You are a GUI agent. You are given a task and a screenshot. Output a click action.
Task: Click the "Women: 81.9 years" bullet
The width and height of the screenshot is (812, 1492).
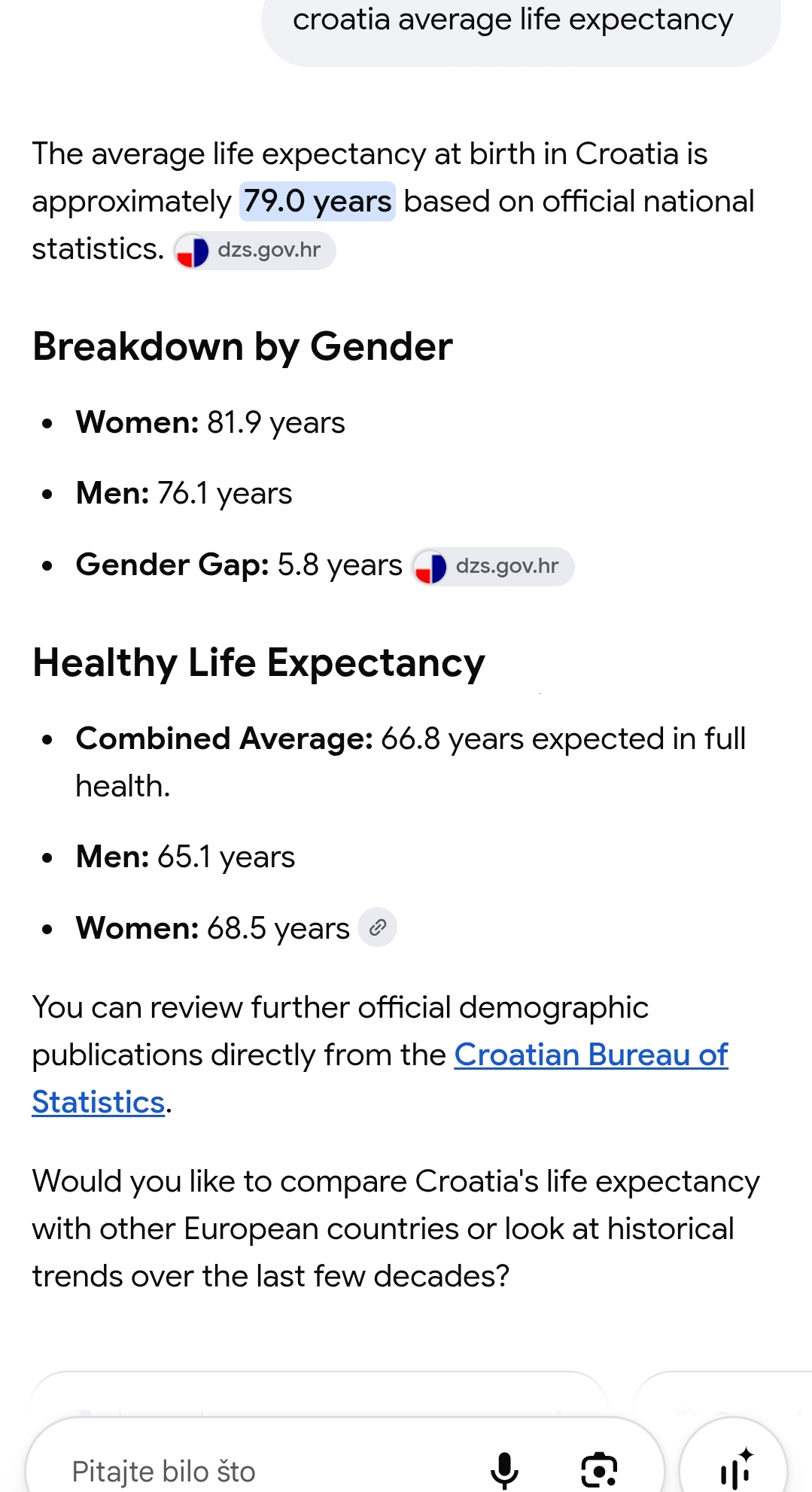(211, 423)
